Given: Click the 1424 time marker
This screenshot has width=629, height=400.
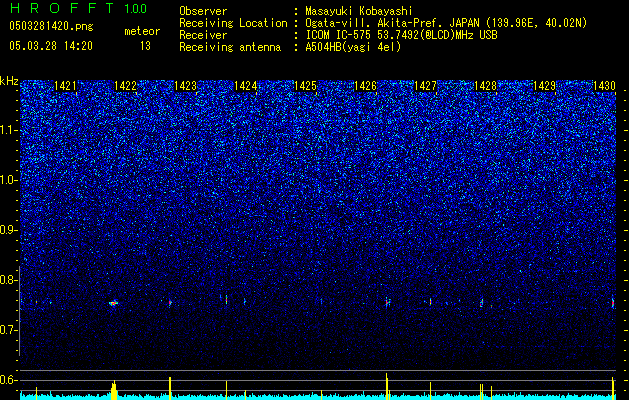Looking at the screenshot, I should coord(246,86).
